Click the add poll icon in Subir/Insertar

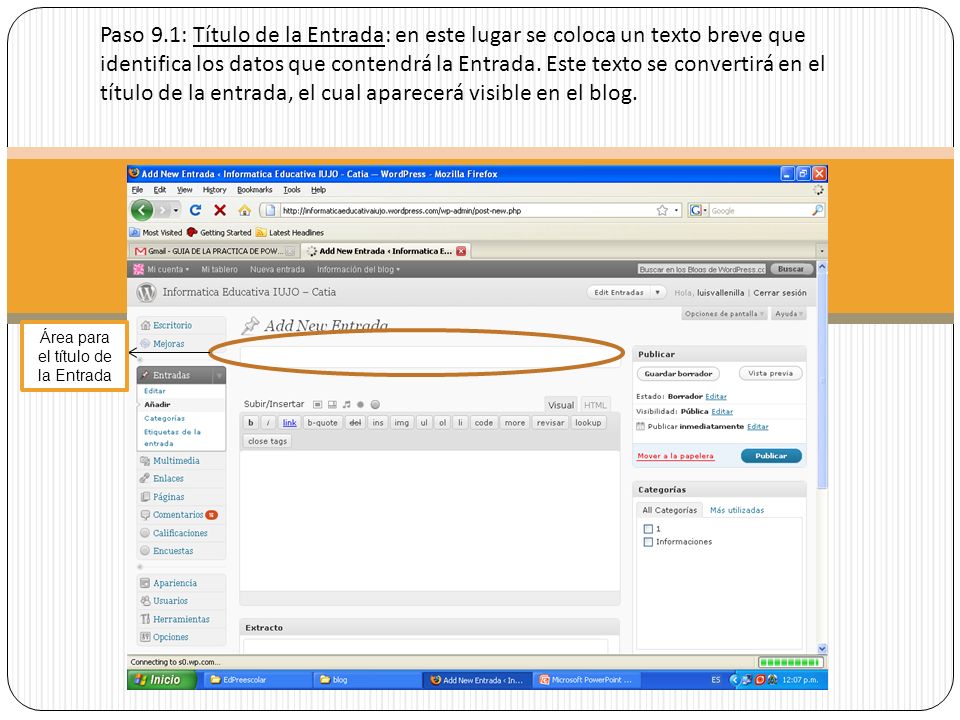375,405
